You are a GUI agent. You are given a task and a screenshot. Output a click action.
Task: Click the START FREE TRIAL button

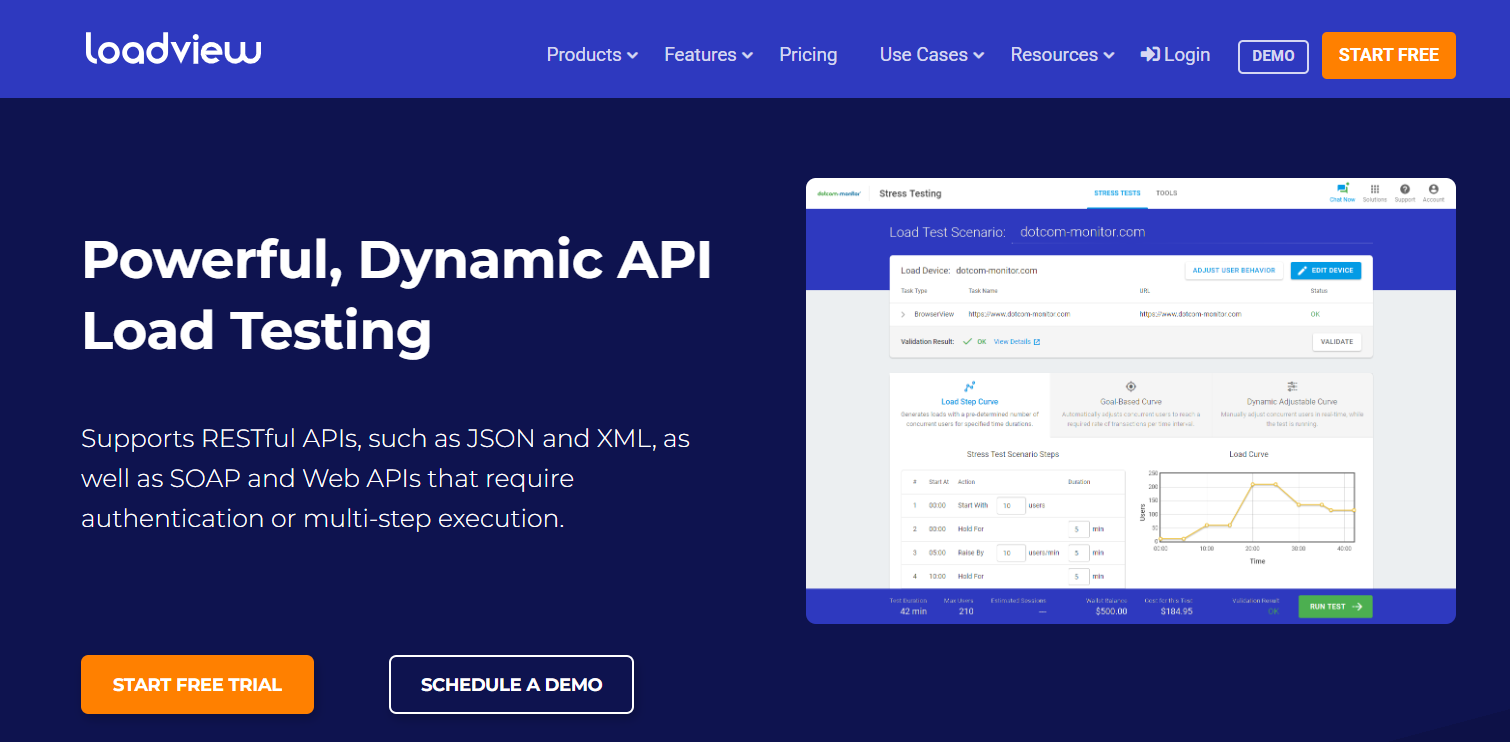197,684
